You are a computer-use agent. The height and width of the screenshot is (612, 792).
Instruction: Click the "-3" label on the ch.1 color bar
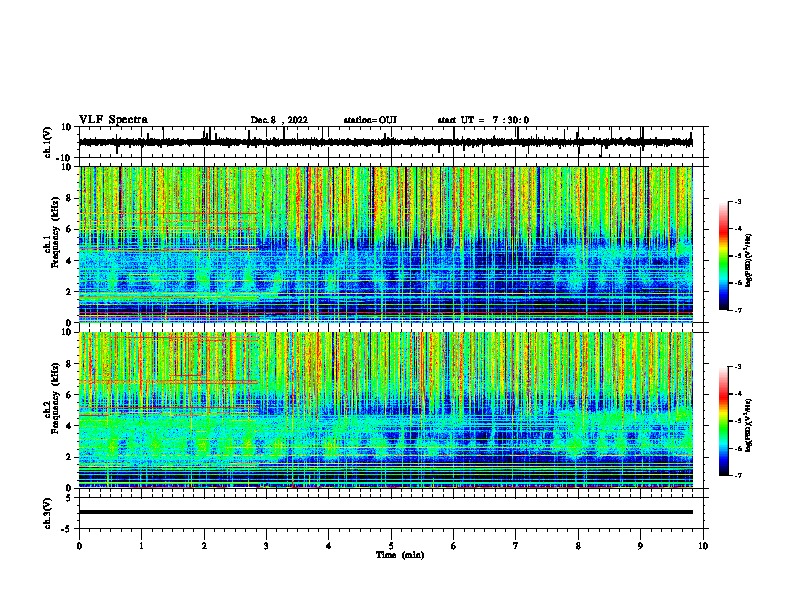coord(738,202)
